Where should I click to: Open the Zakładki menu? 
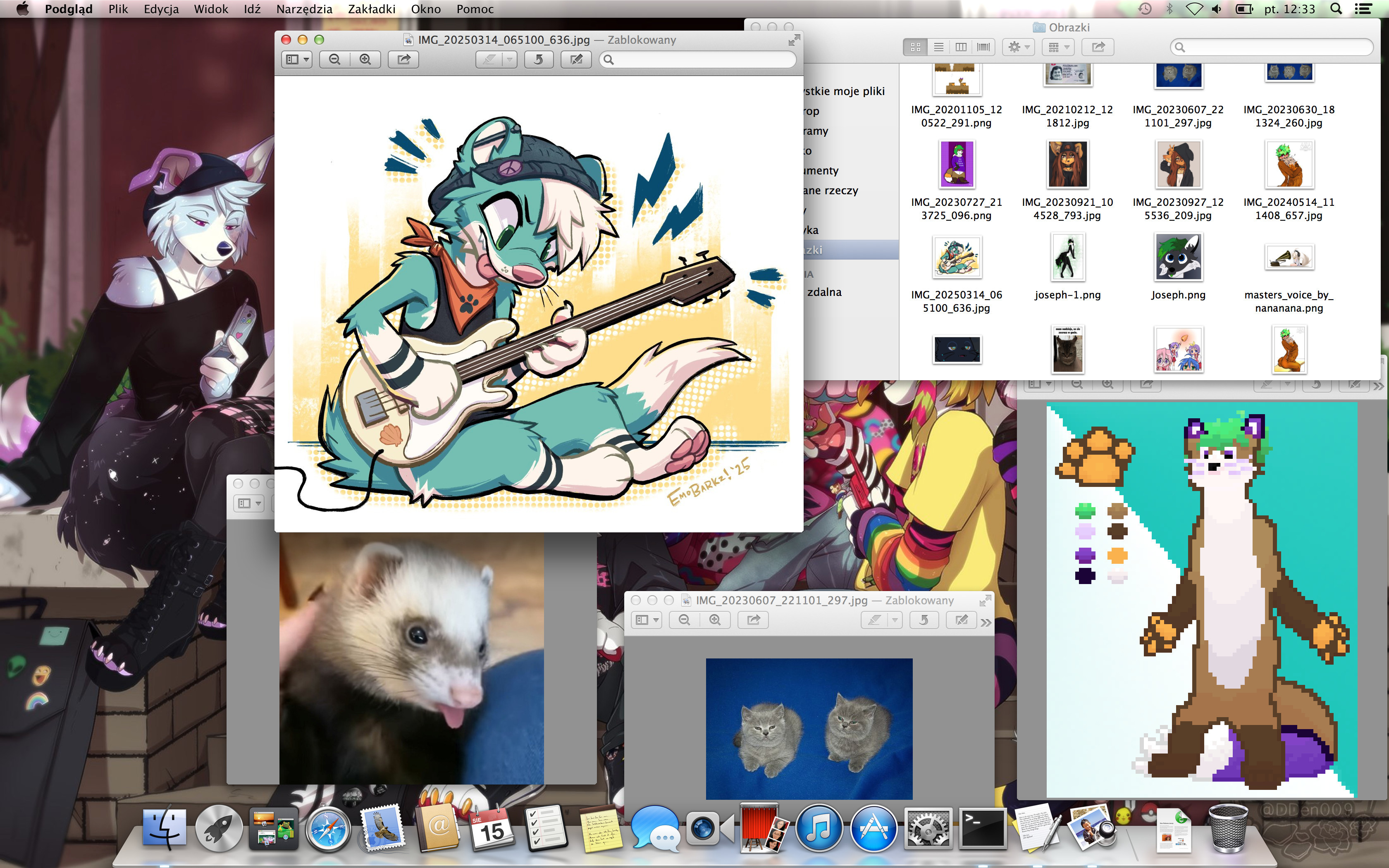[x=371, y=9]
